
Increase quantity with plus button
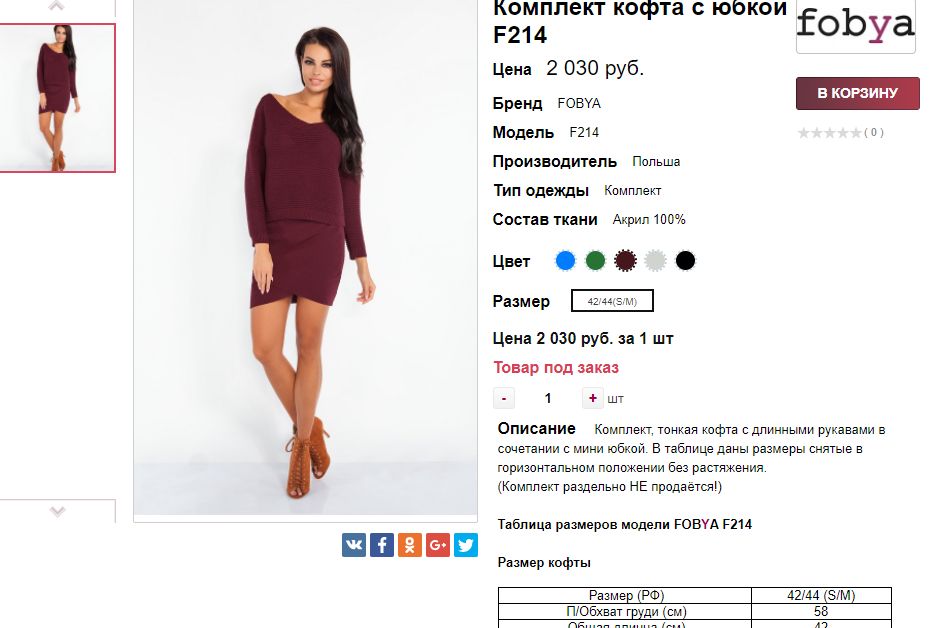[x=592, y=398]
